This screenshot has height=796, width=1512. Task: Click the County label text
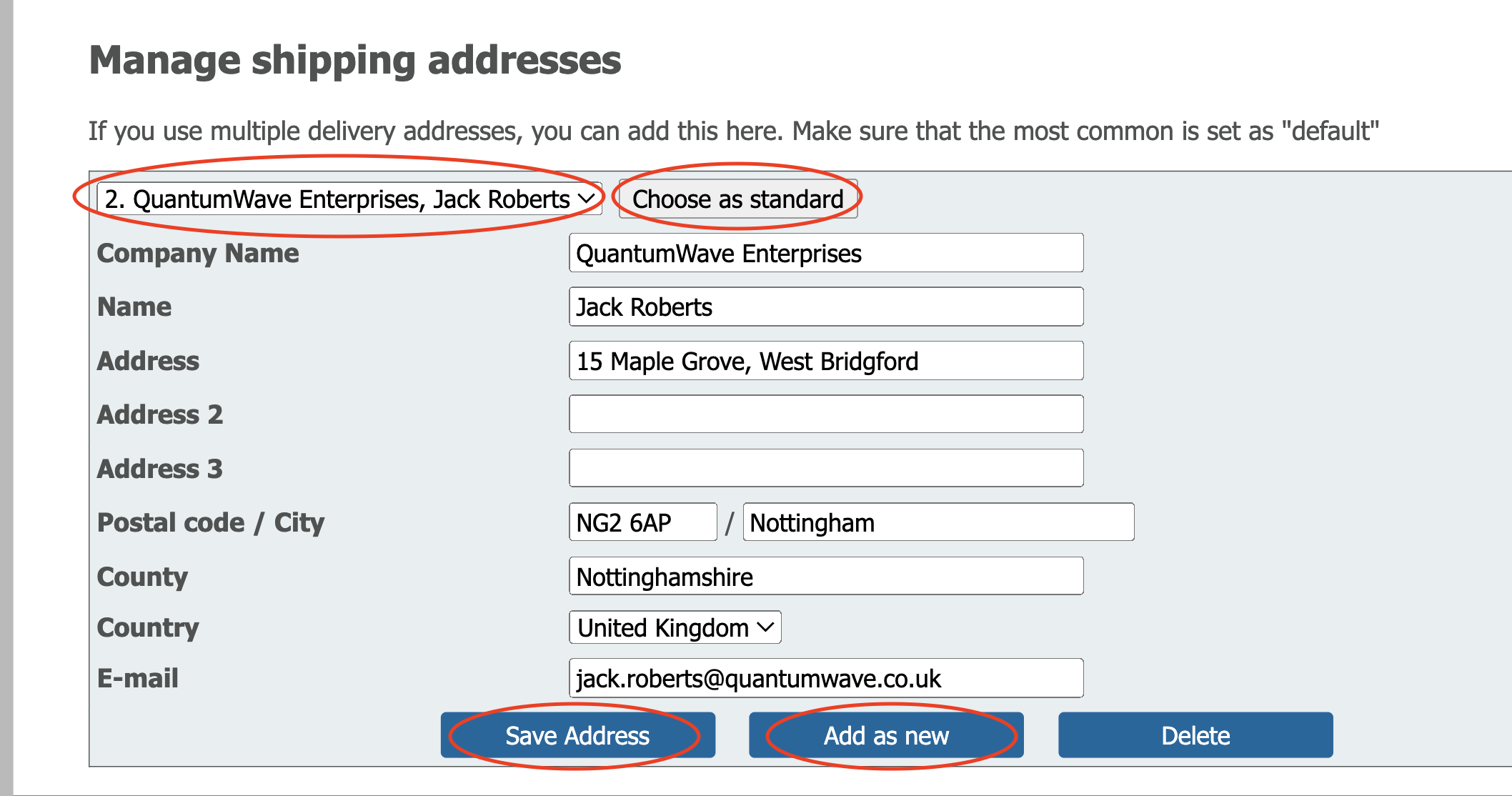click(142, 577)
